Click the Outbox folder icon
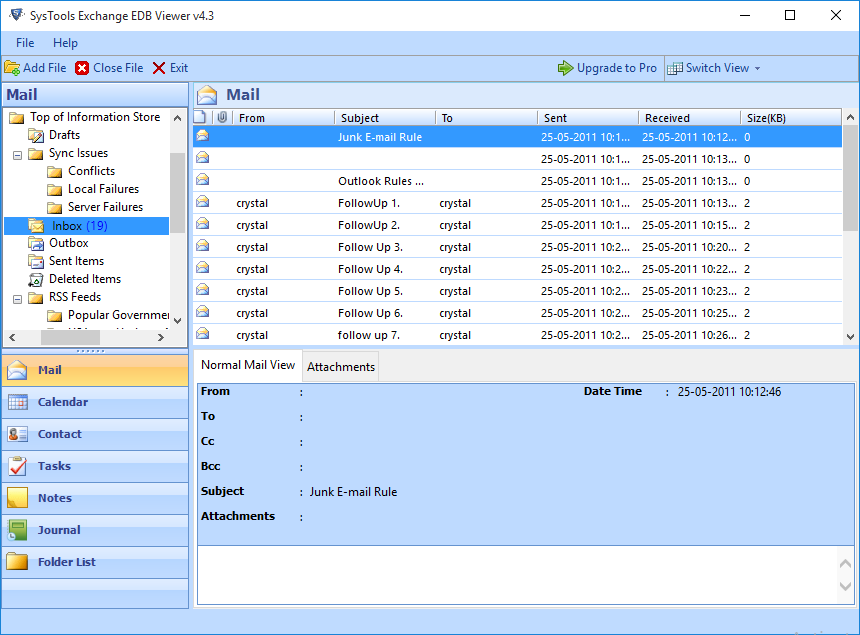Screen dimensions: 860x635 [36, 243]
